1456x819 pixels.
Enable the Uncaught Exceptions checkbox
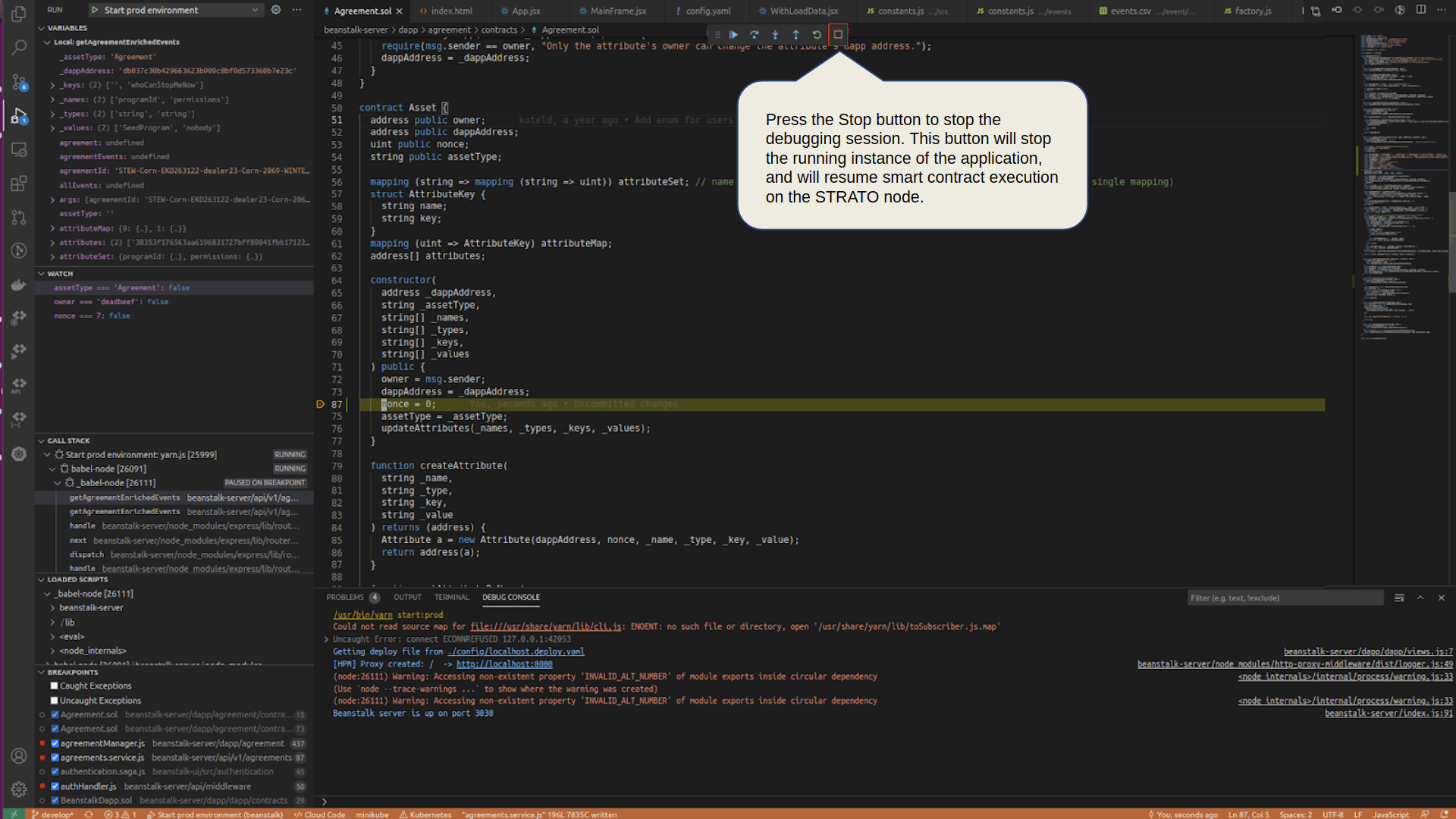(54, 701)
